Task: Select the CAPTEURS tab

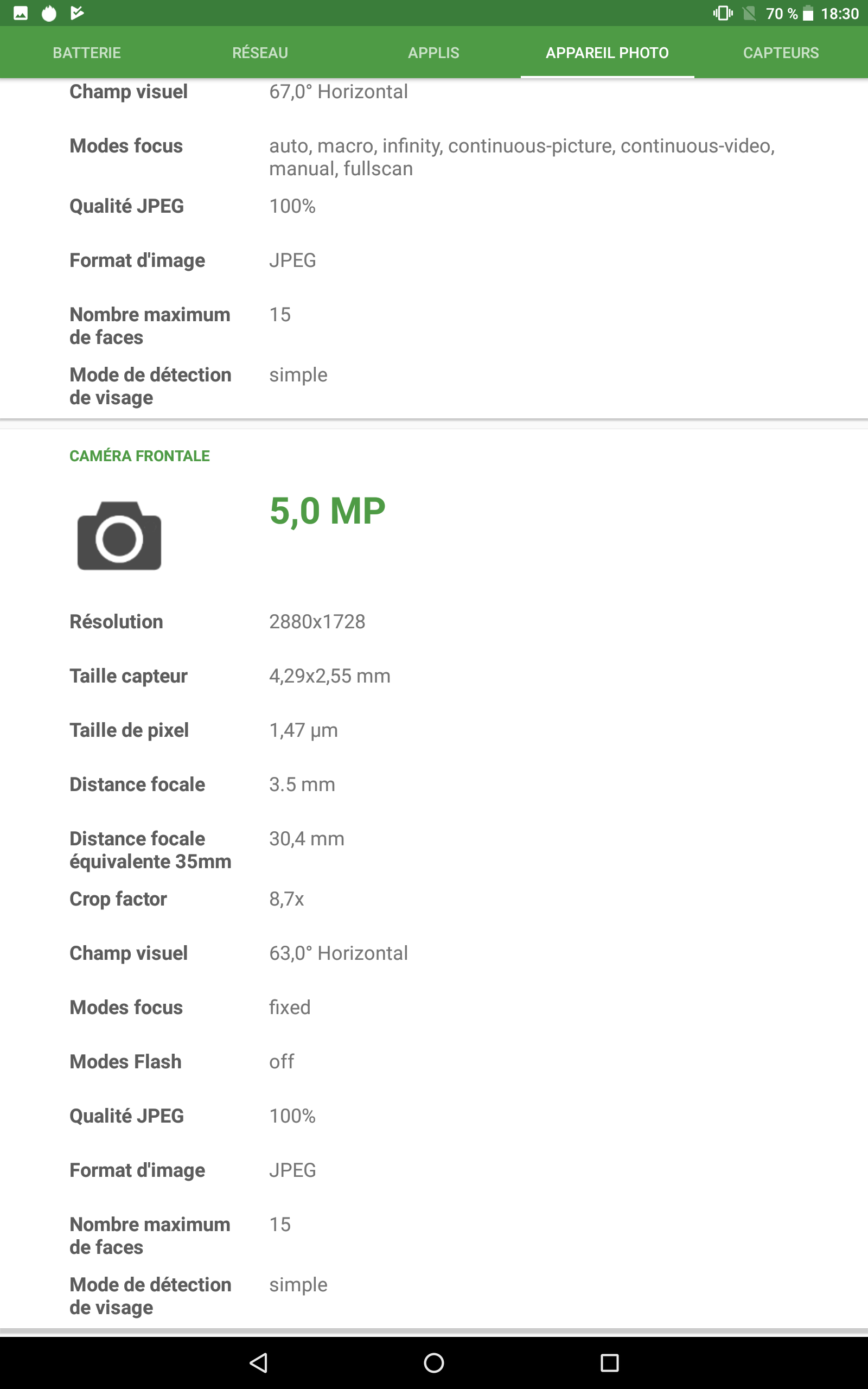Action: pyautogui.click(x=781, y=53)
